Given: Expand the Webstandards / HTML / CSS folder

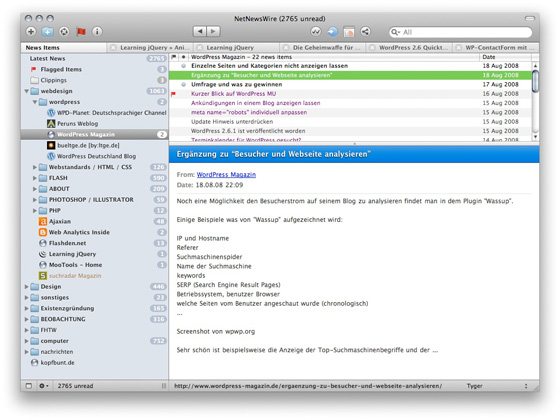Looking at the screenshot, I should [35, 167].
